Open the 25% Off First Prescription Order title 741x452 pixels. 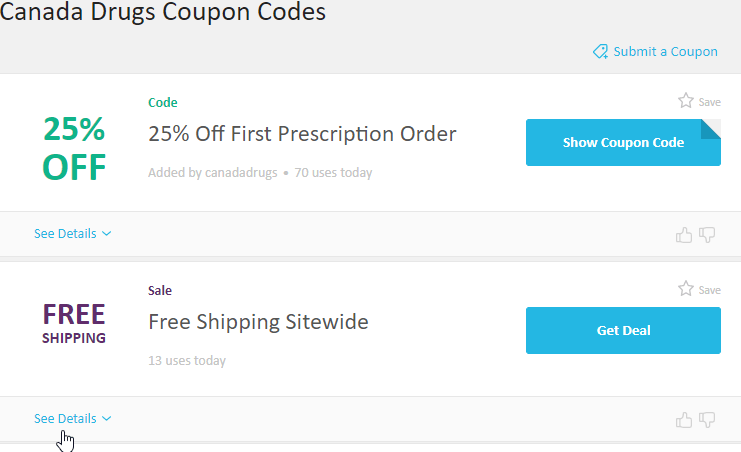pyautogui.click(x=302, y=134)
